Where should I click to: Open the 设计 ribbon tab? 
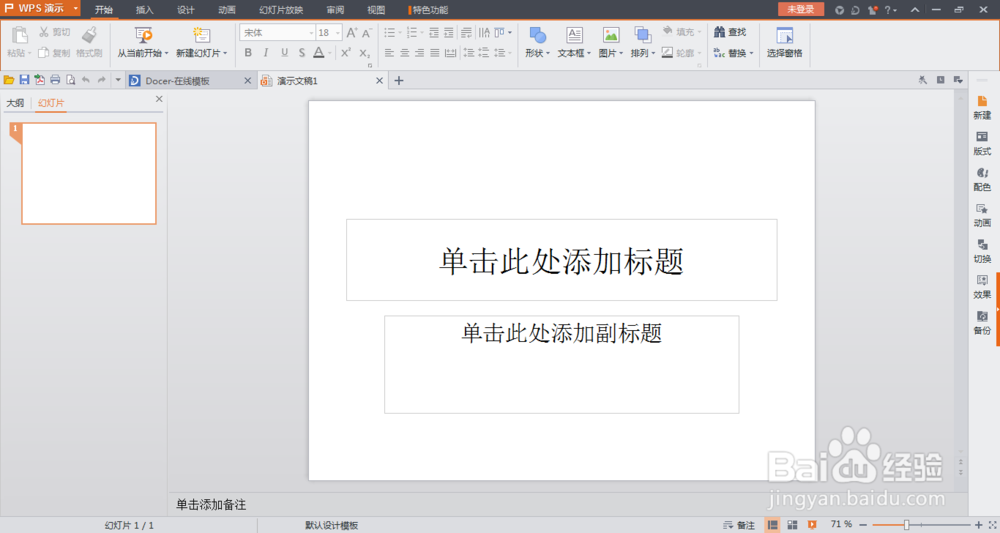(x=186, y=10)
